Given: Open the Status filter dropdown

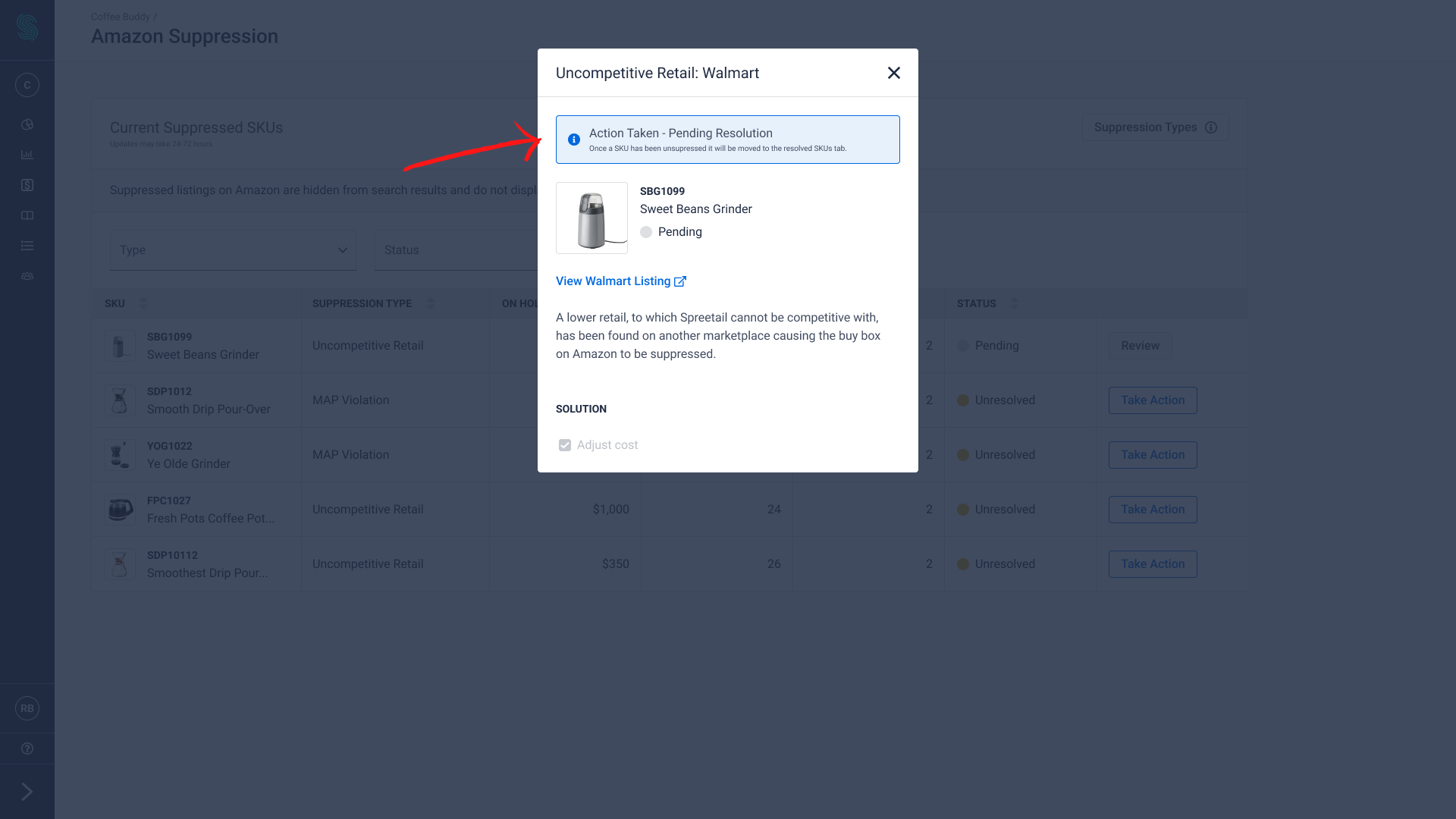Looking at the screenshot, I should click(x=455, y=250).
